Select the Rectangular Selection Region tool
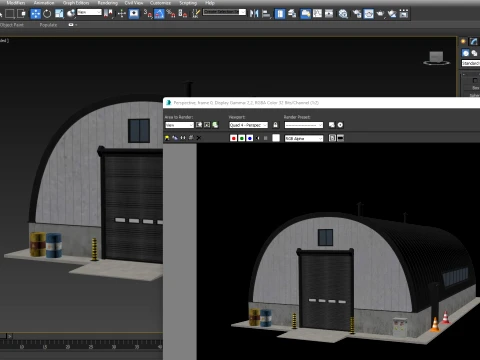 [10, 14]
